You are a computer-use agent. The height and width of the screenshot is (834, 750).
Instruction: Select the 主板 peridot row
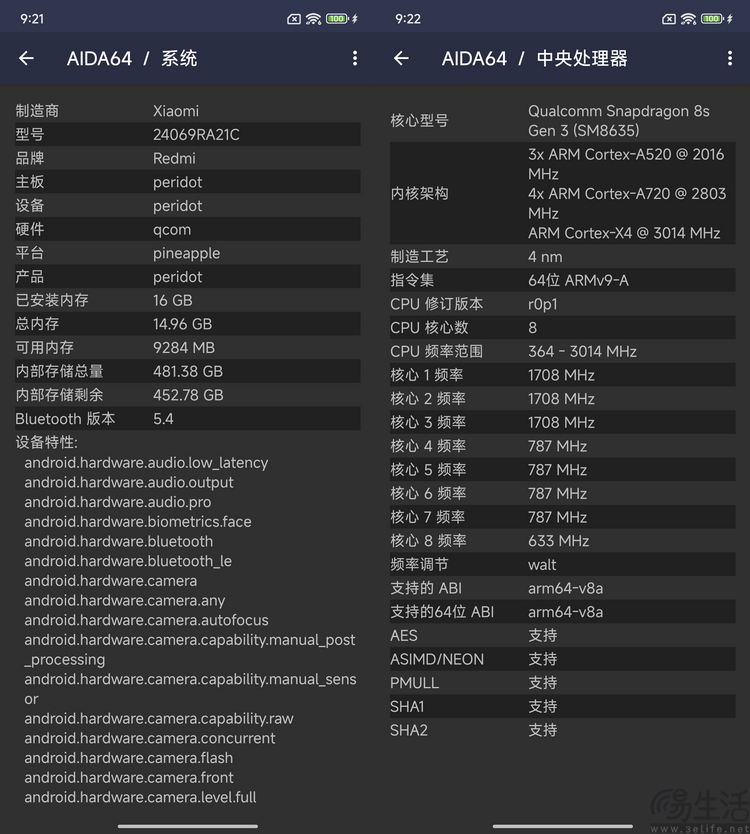click(x=187, y=182)
